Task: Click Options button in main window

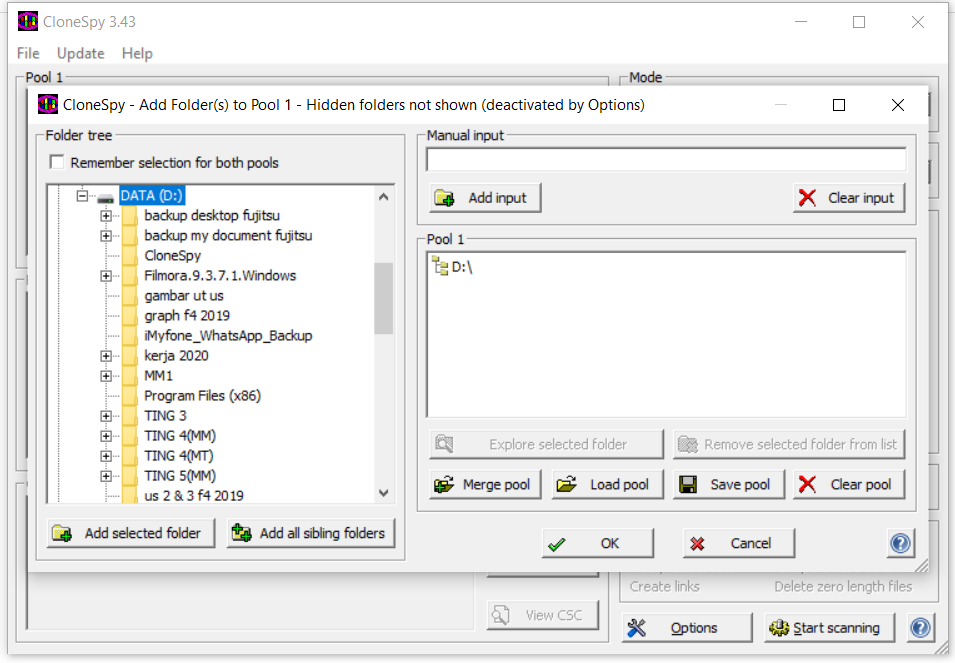Action: point(687,628)
